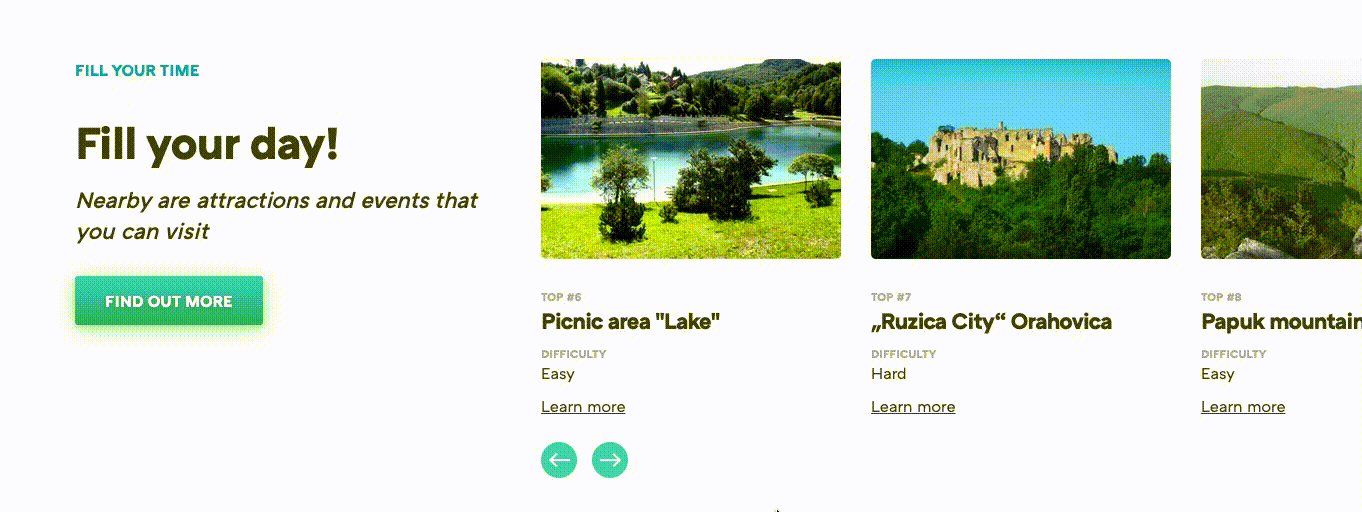Open Learn more under Picnic area "Lake"

tap(583, 407)
